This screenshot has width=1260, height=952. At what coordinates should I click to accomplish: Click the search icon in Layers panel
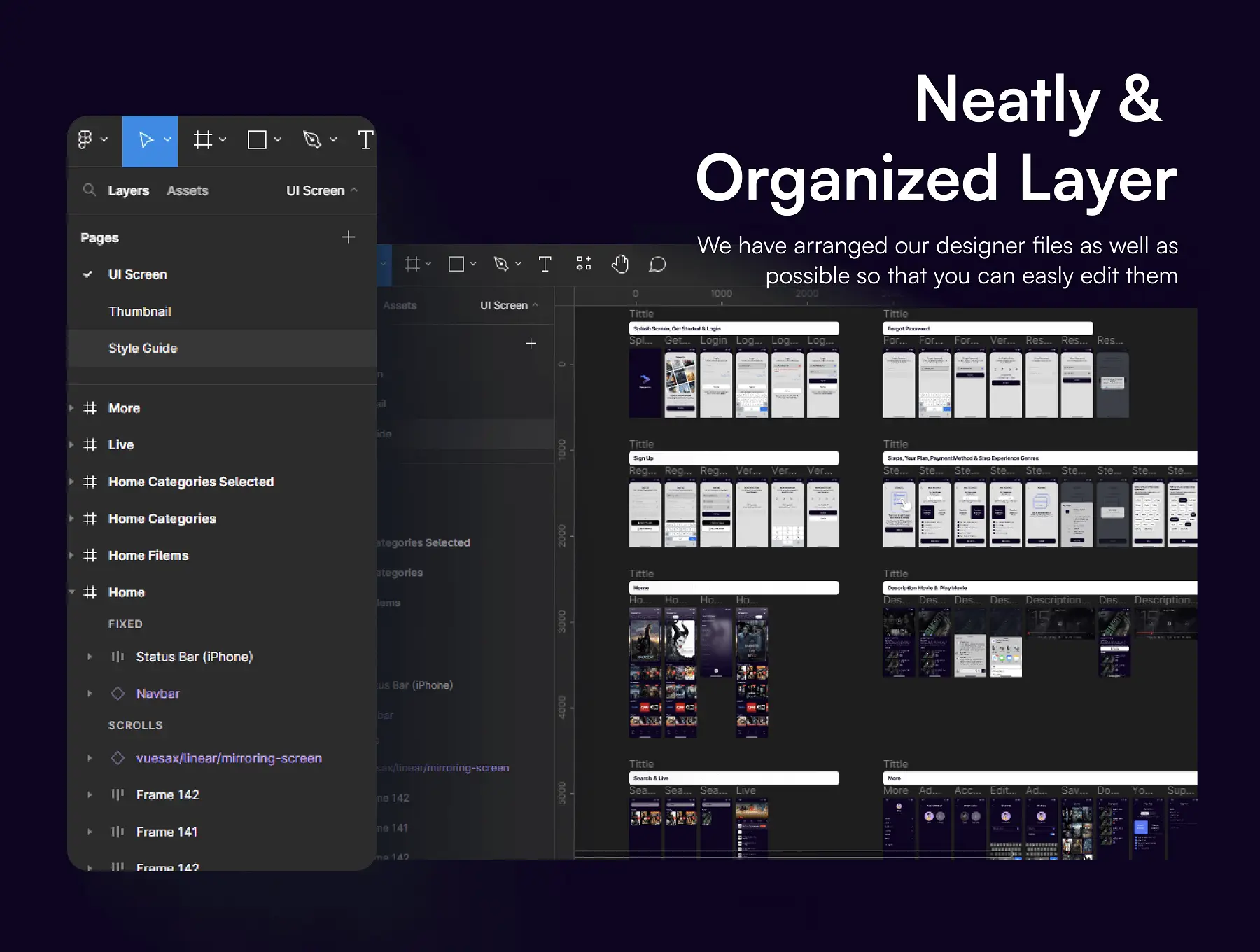point(90,190)
